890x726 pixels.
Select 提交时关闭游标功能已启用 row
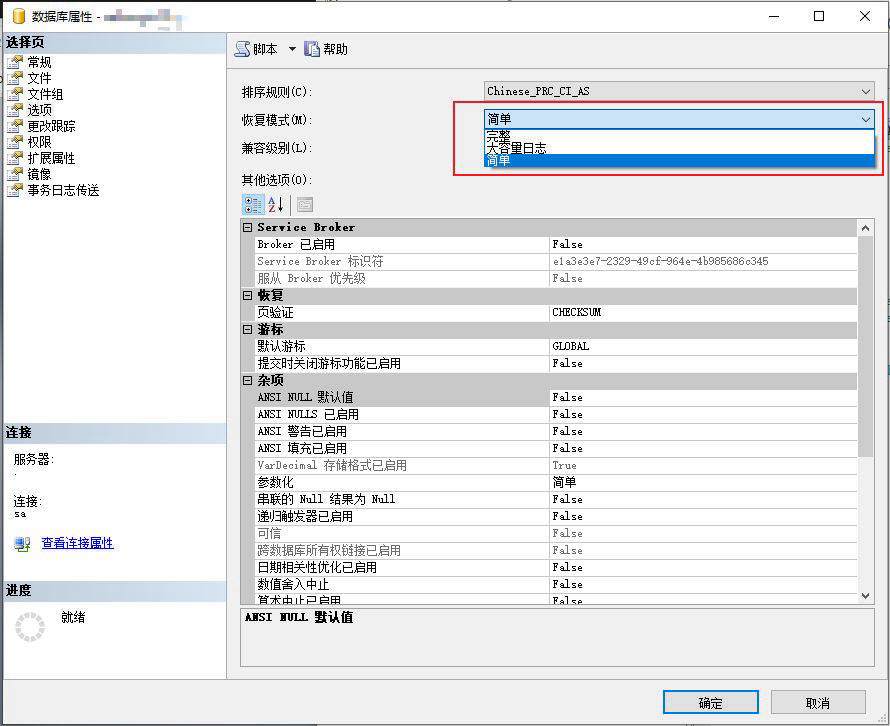coord(556,364)
